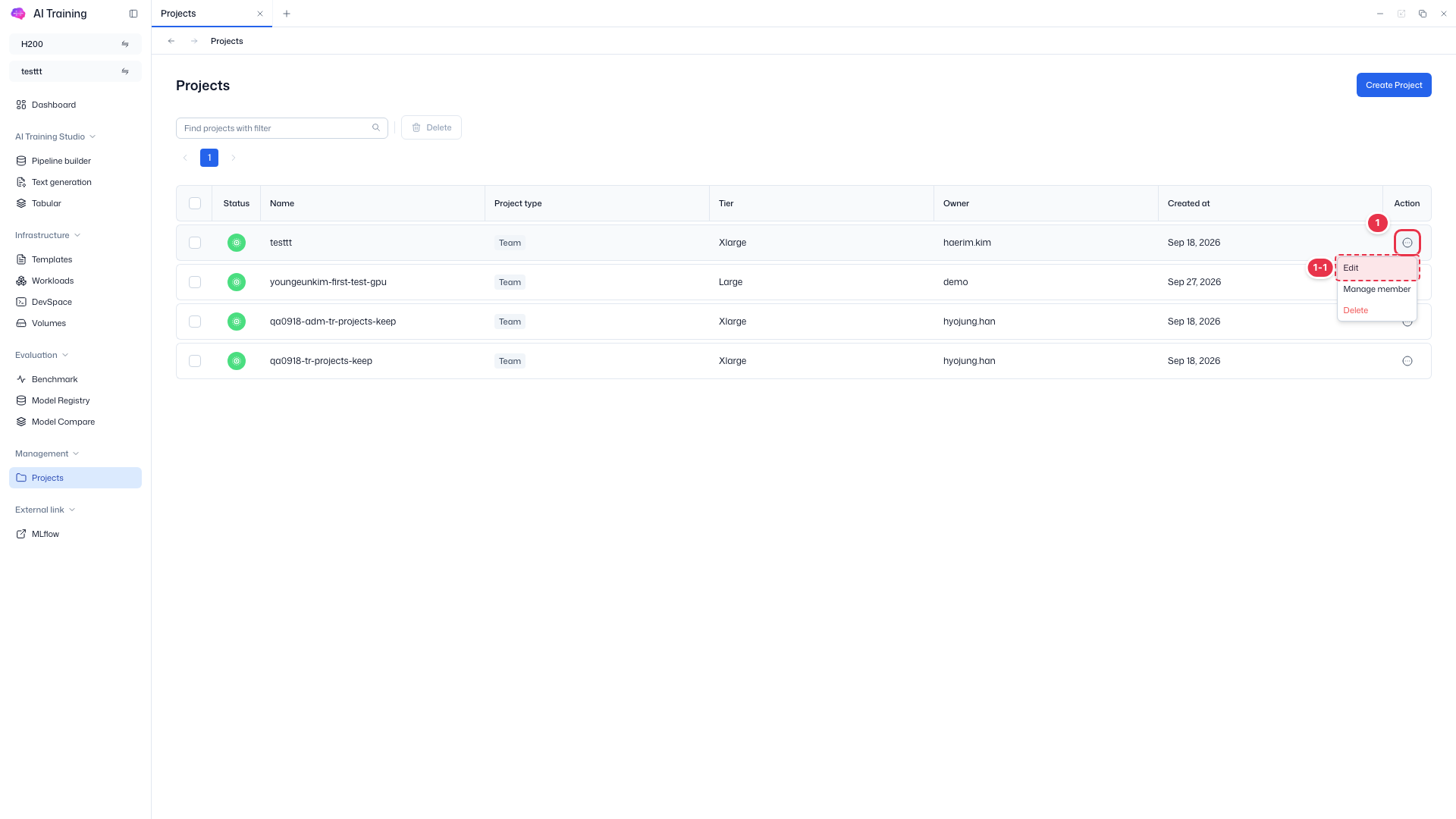Switch project via testtt swap icon

(x=125, y=71)
